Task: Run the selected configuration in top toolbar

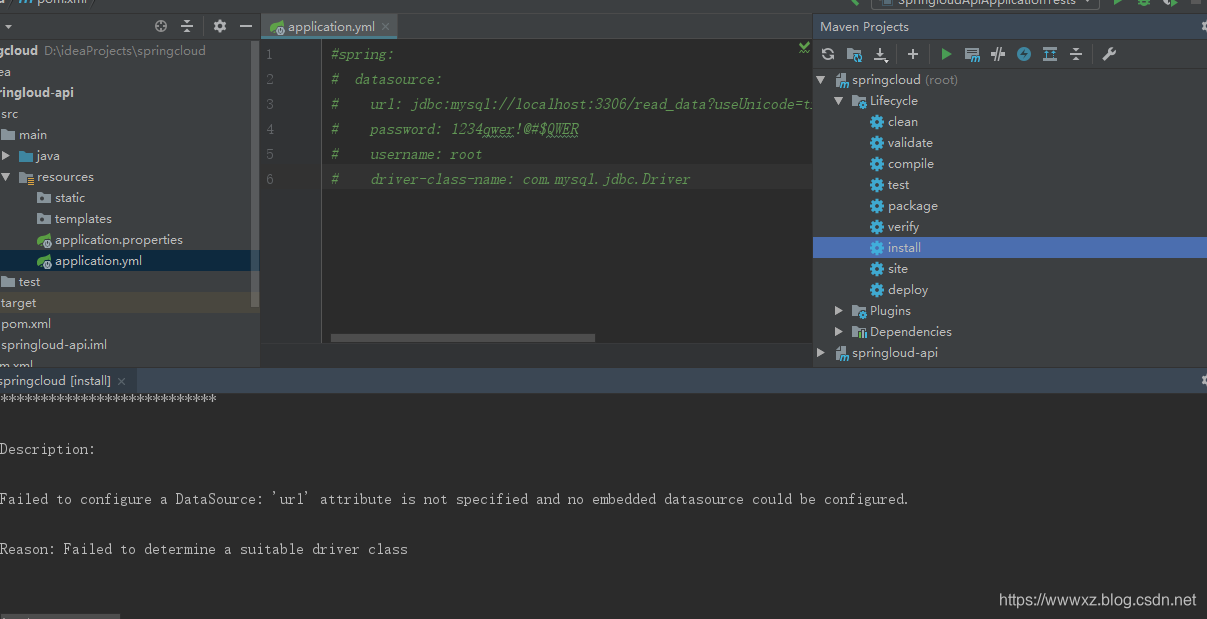Action: pos(1119,3)
